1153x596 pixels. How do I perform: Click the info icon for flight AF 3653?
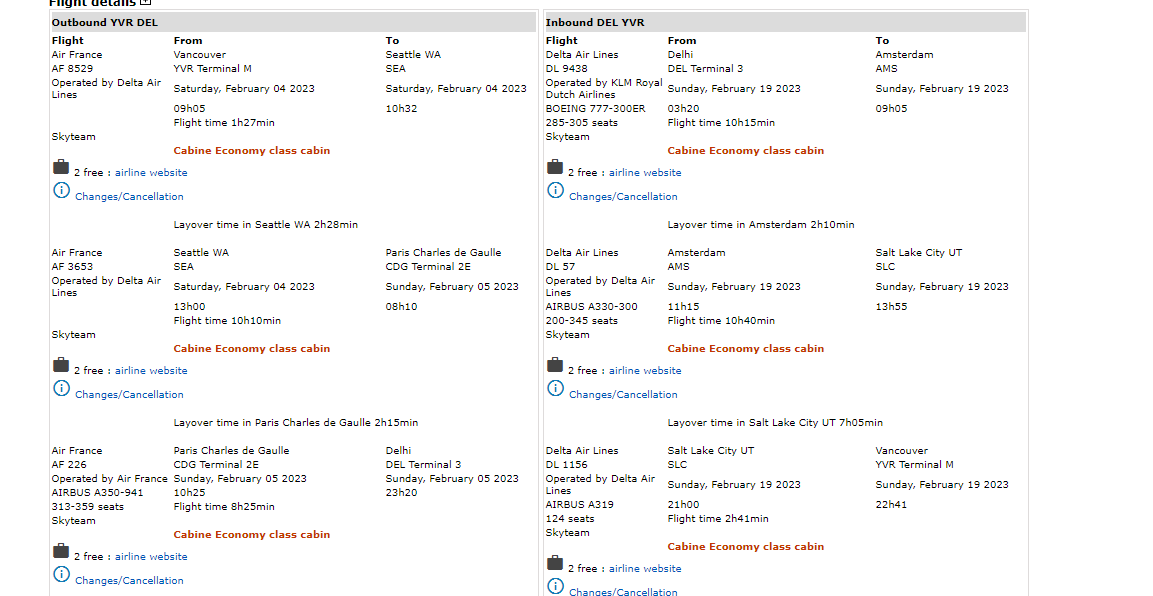point(61,388)
